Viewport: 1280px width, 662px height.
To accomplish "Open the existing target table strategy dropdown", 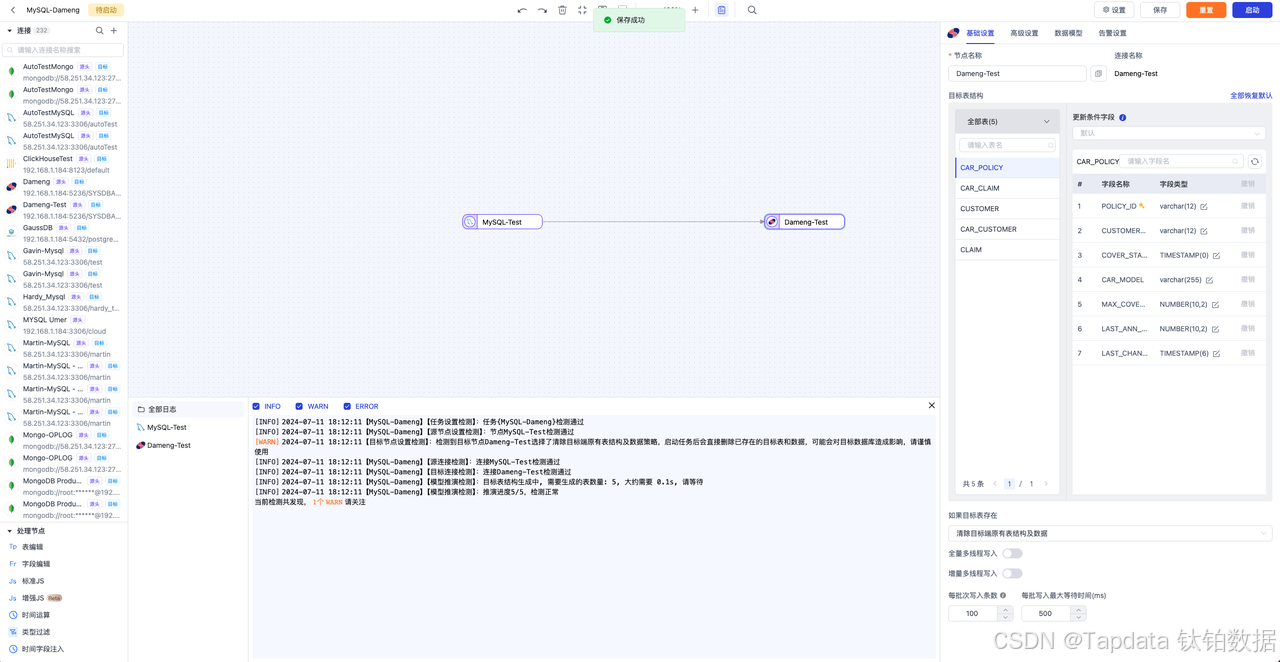I will click(x=1110, y=534).
